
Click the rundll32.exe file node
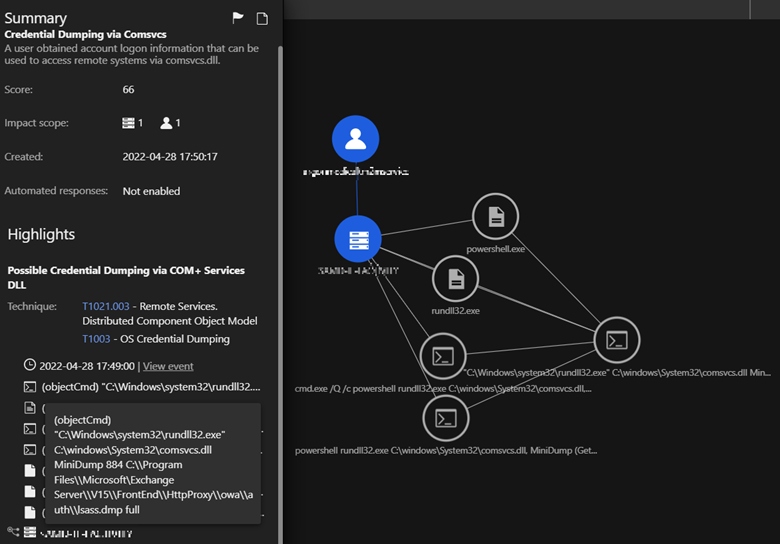pos(456,278)
